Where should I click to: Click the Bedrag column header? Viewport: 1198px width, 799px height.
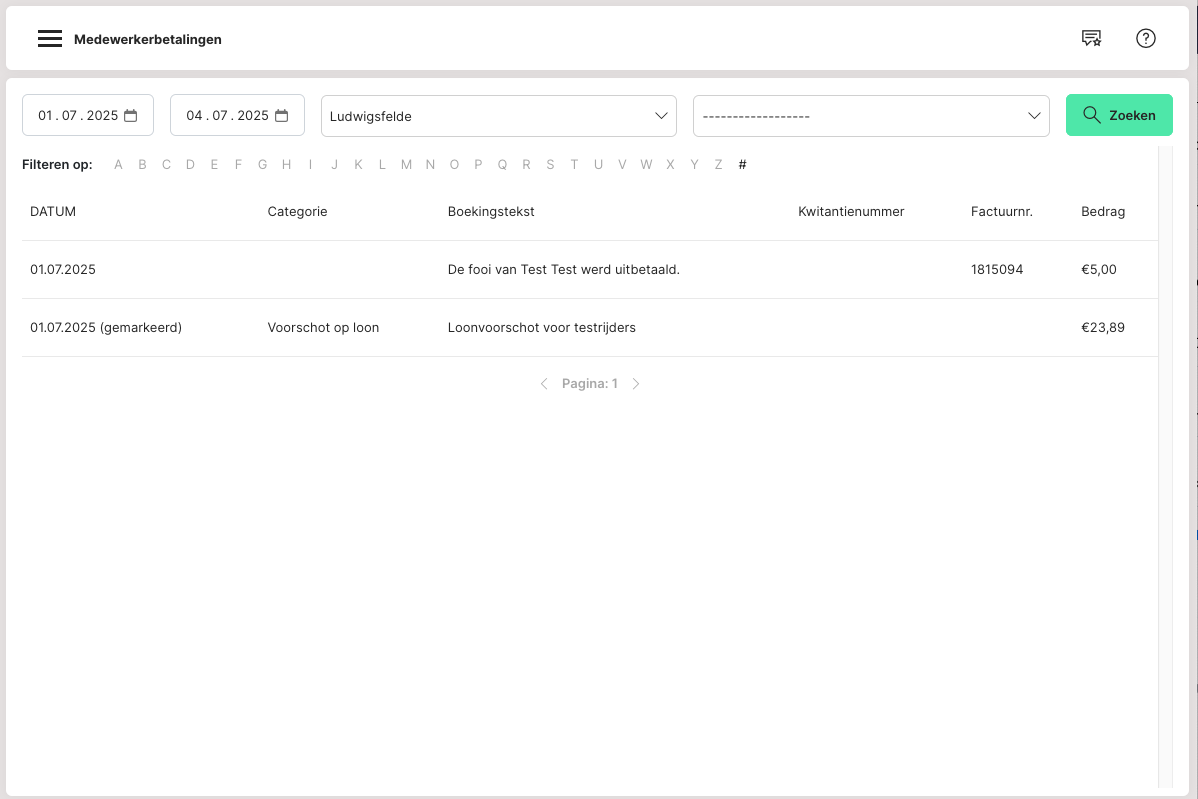(1102, 212)
